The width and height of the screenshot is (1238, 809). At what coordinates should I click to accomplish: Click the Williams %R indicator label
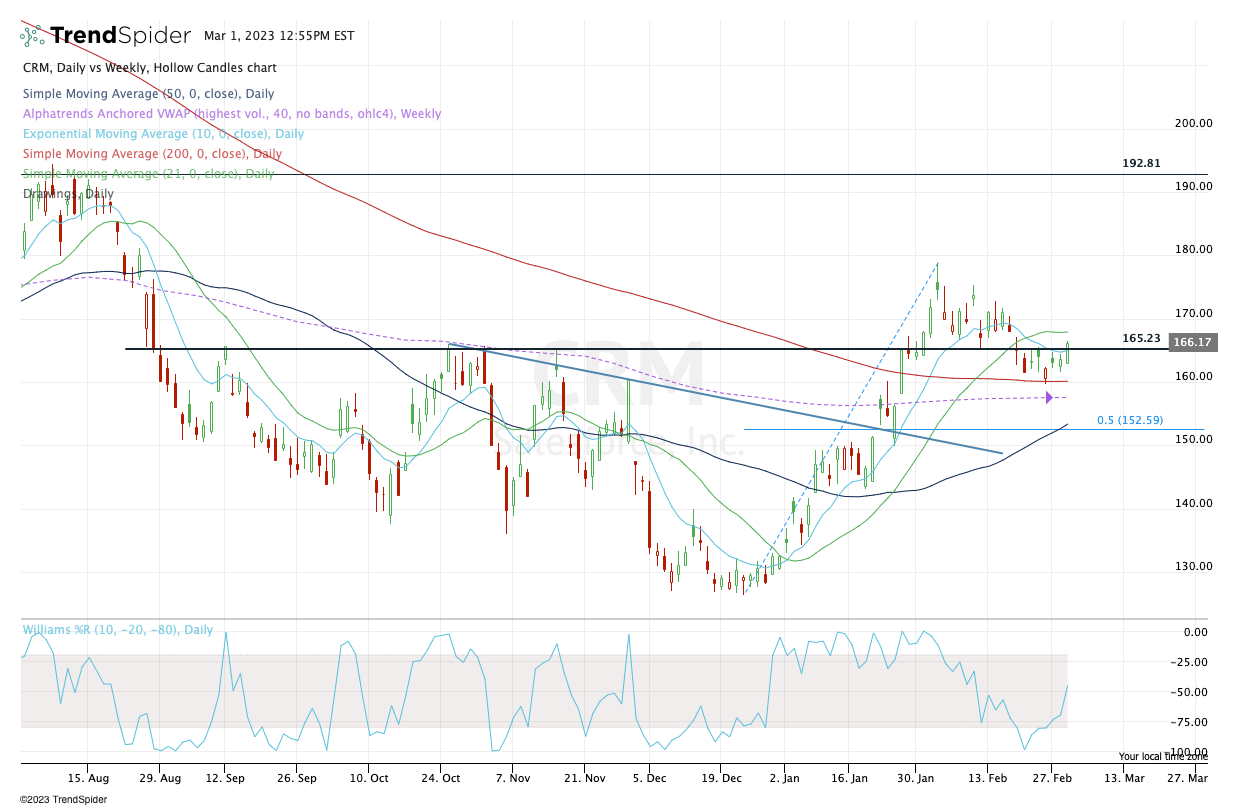[x=118, y=630]
